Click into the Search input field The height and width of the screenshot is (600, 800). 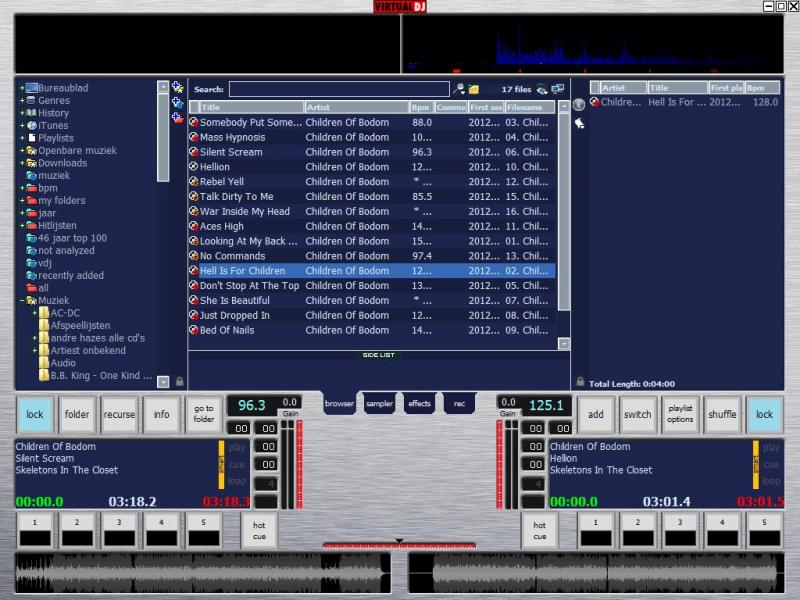click(339, 89)
